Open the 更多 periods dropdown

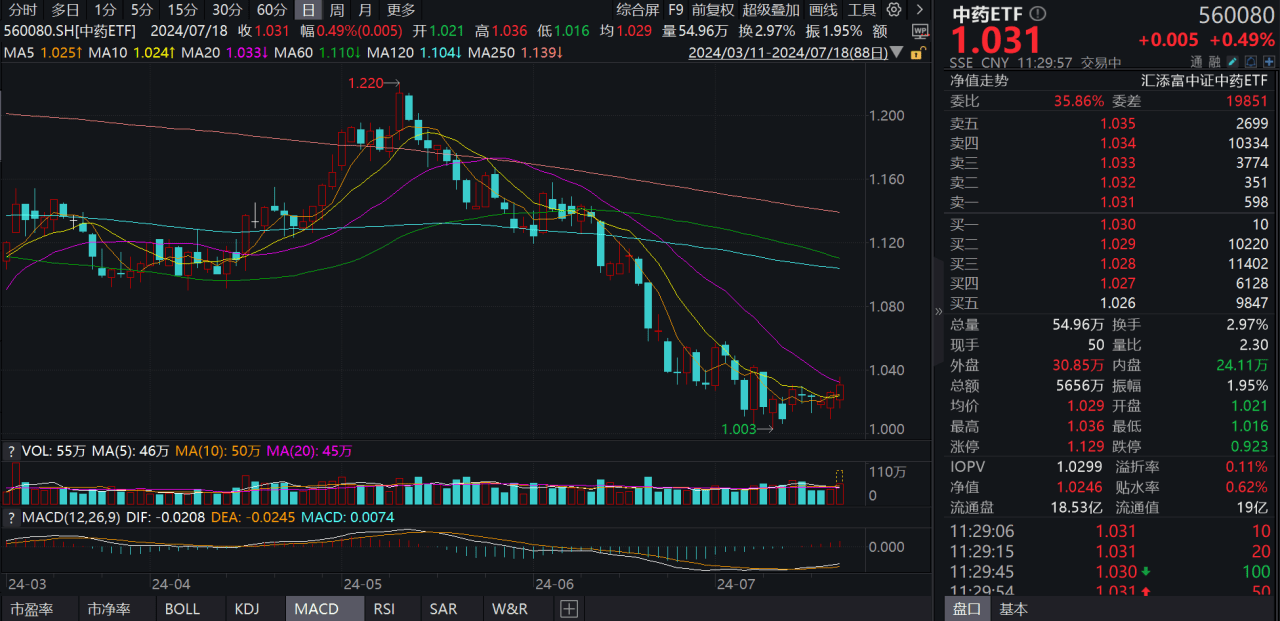tap(401, 10)
